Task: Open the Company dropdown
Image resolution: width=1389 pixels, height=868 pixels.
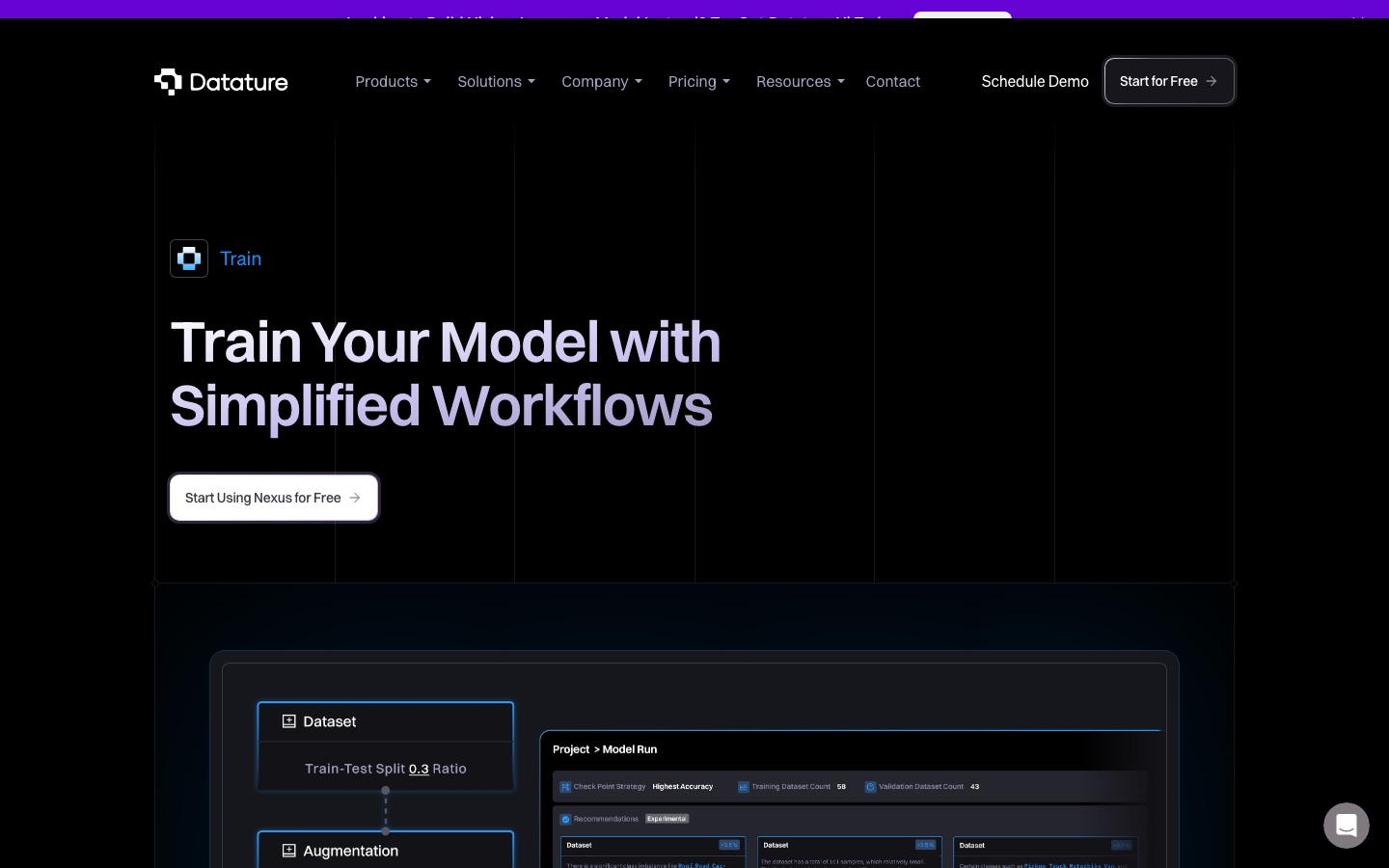Action: point(602,82)
